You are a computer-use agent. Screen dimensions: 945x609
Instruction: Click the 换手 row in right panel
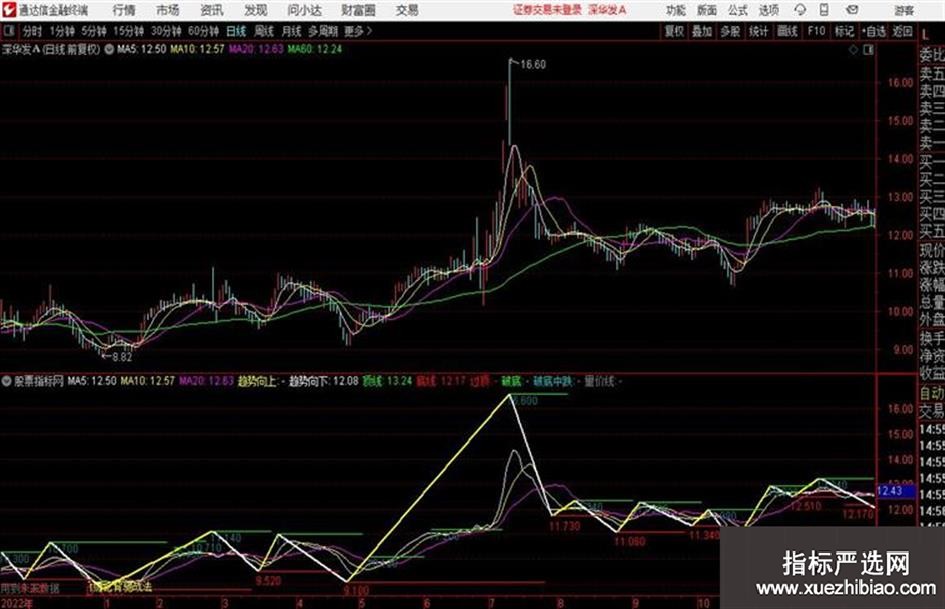pyautogui.click(x=932, y=339)
